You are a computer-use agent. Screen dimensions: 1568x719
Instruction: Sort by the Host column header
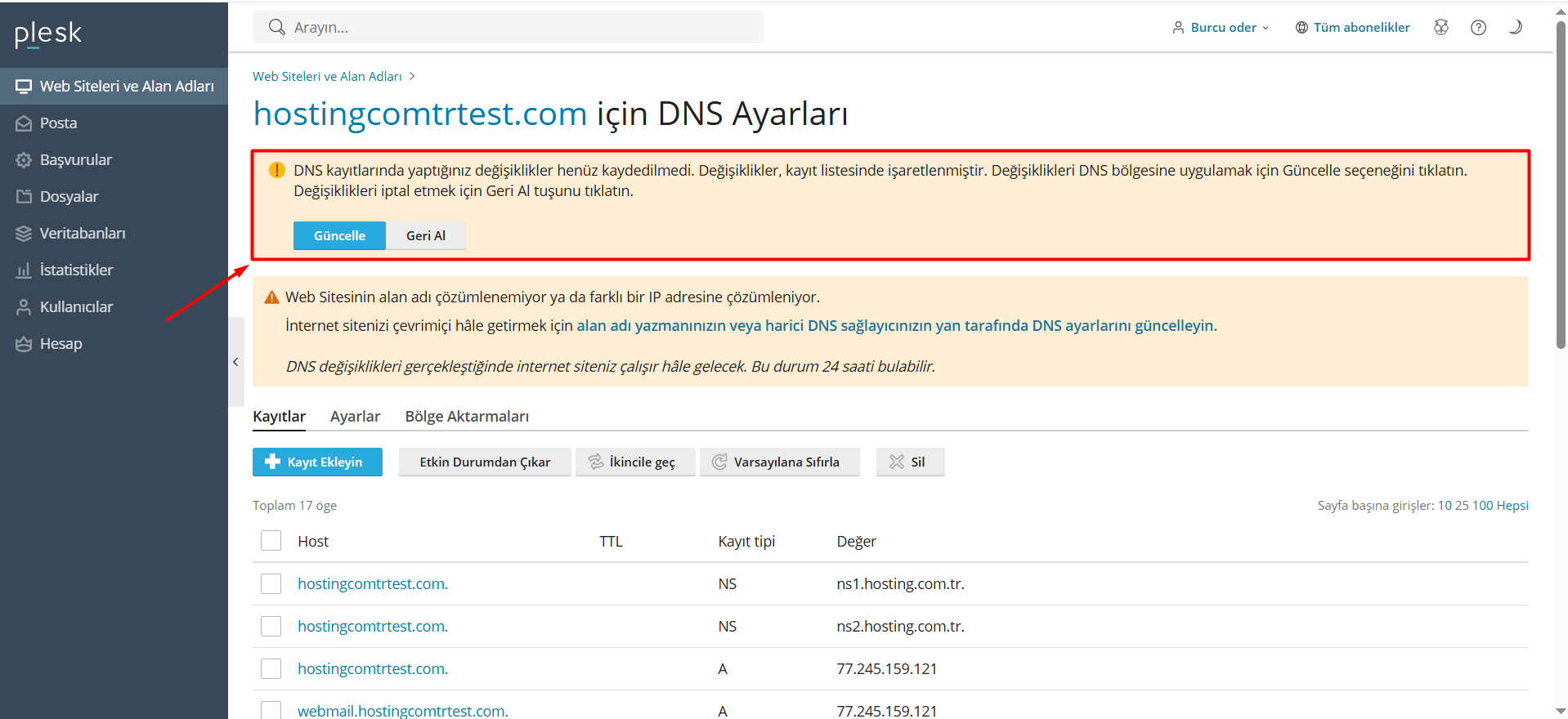313,541
